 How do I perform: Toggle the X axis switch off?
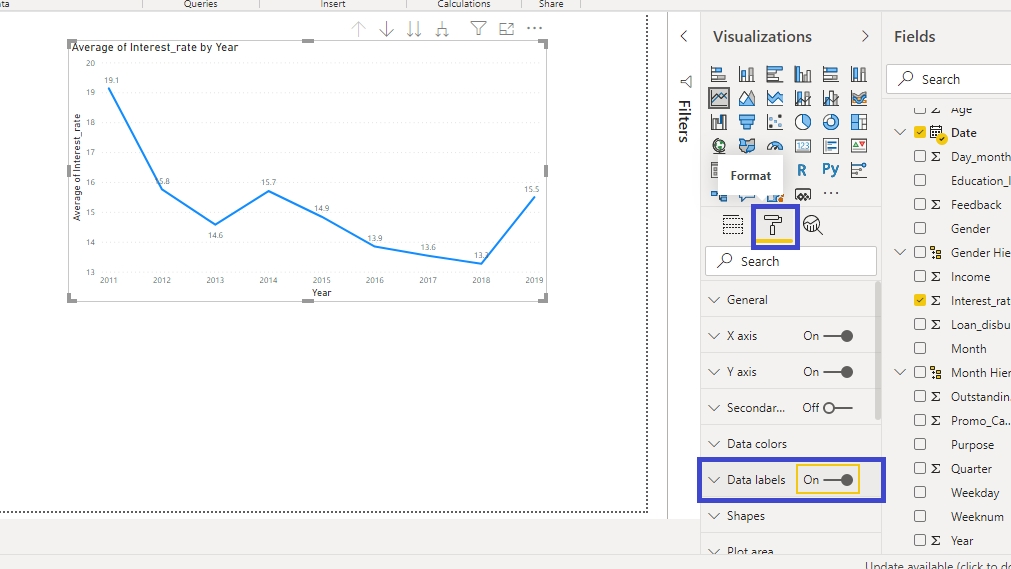pos(838,336)
